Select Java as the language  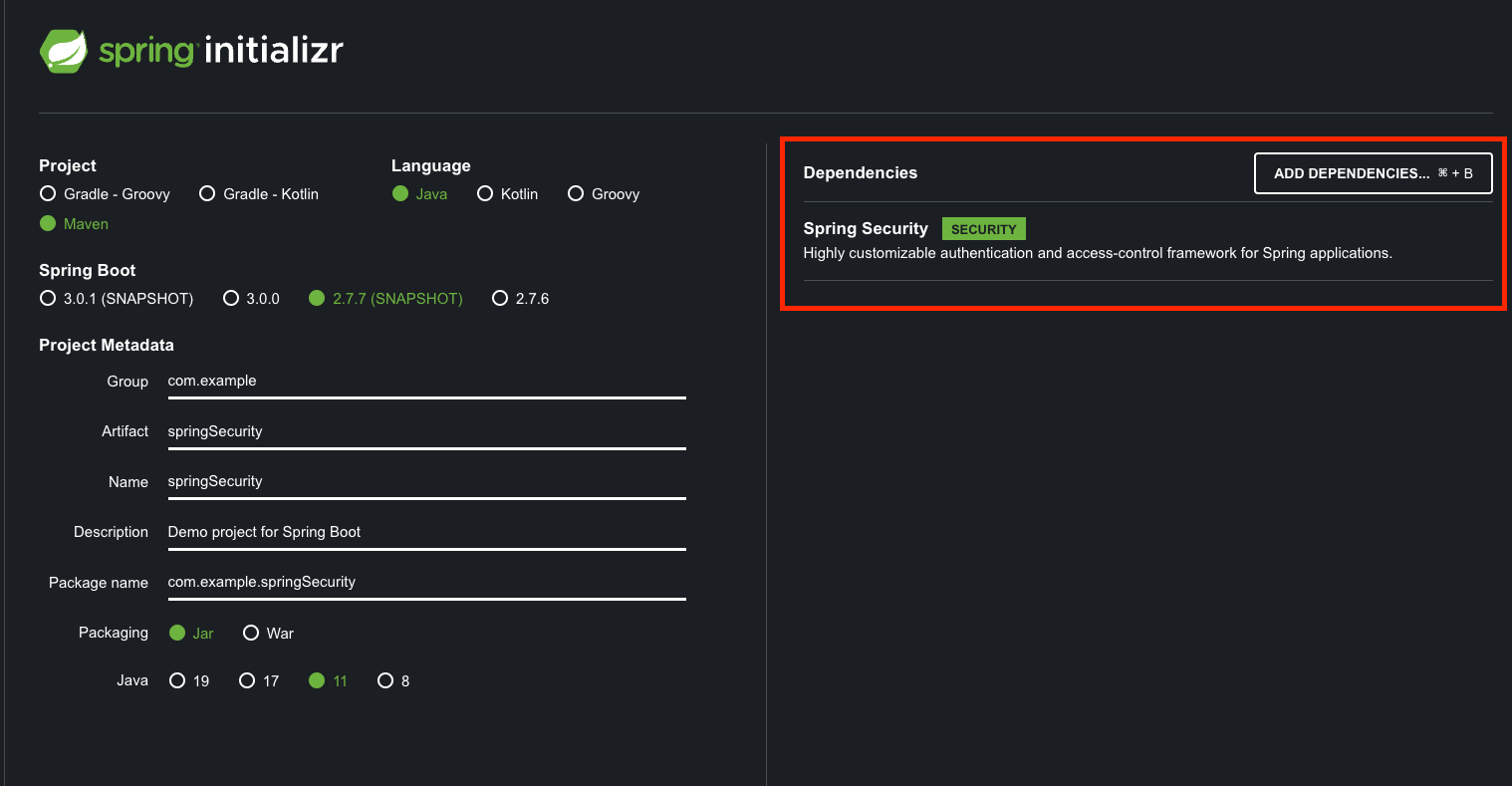coord(419,194)
